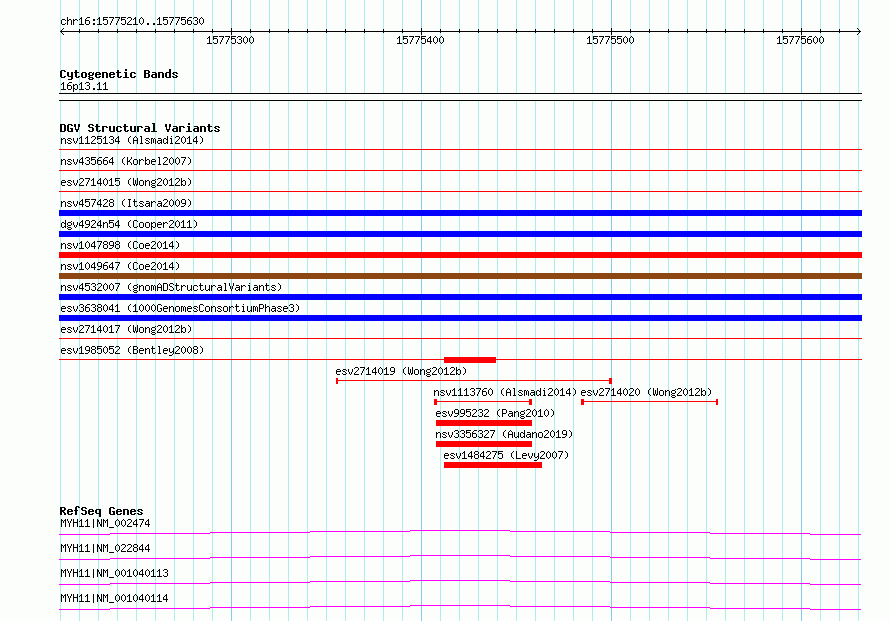Open the dgv4924n54 (Cooper2011) variant label

(129, 224)
